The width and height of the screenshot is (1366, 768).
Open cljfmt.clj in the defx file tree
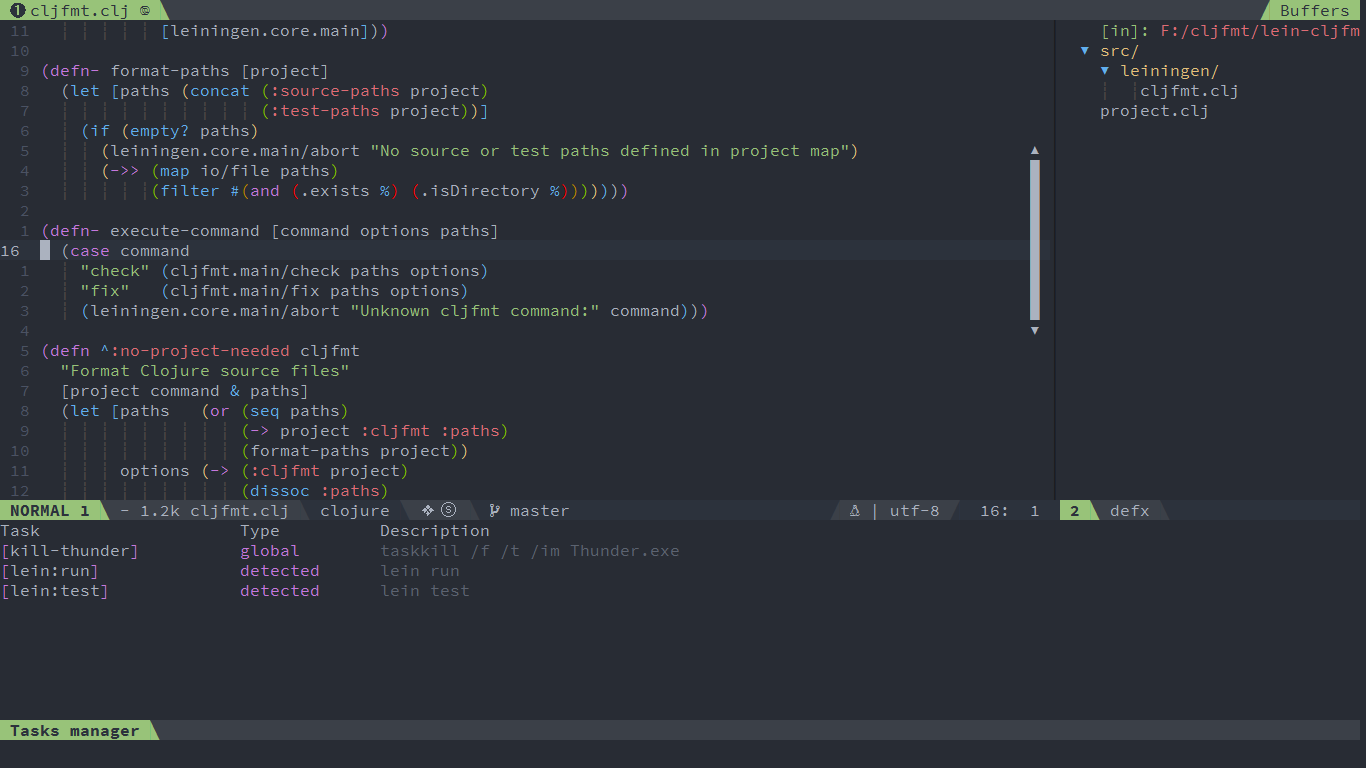tap(1190, 91)
